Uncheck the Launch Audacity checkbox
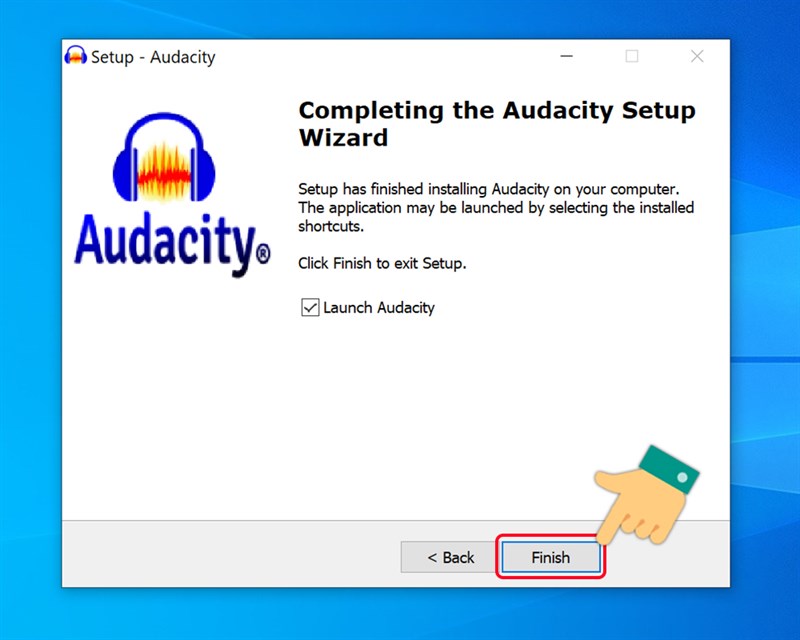The width and height of the screenshot is (800, 640). coord(310,308)
